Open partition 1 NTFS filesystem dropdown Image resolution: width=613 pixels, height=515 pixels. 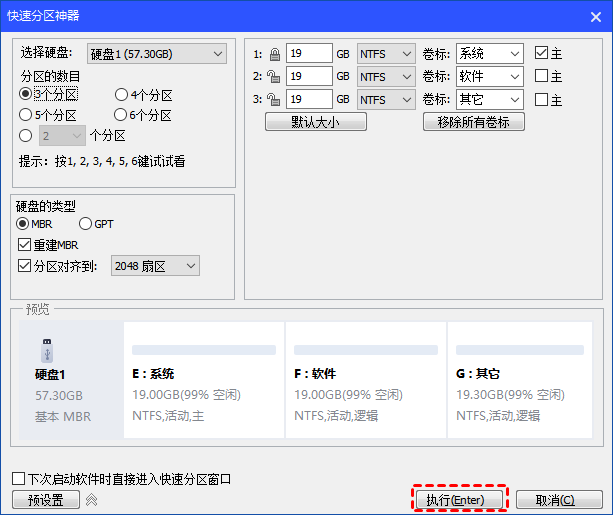tap(386, 54)
